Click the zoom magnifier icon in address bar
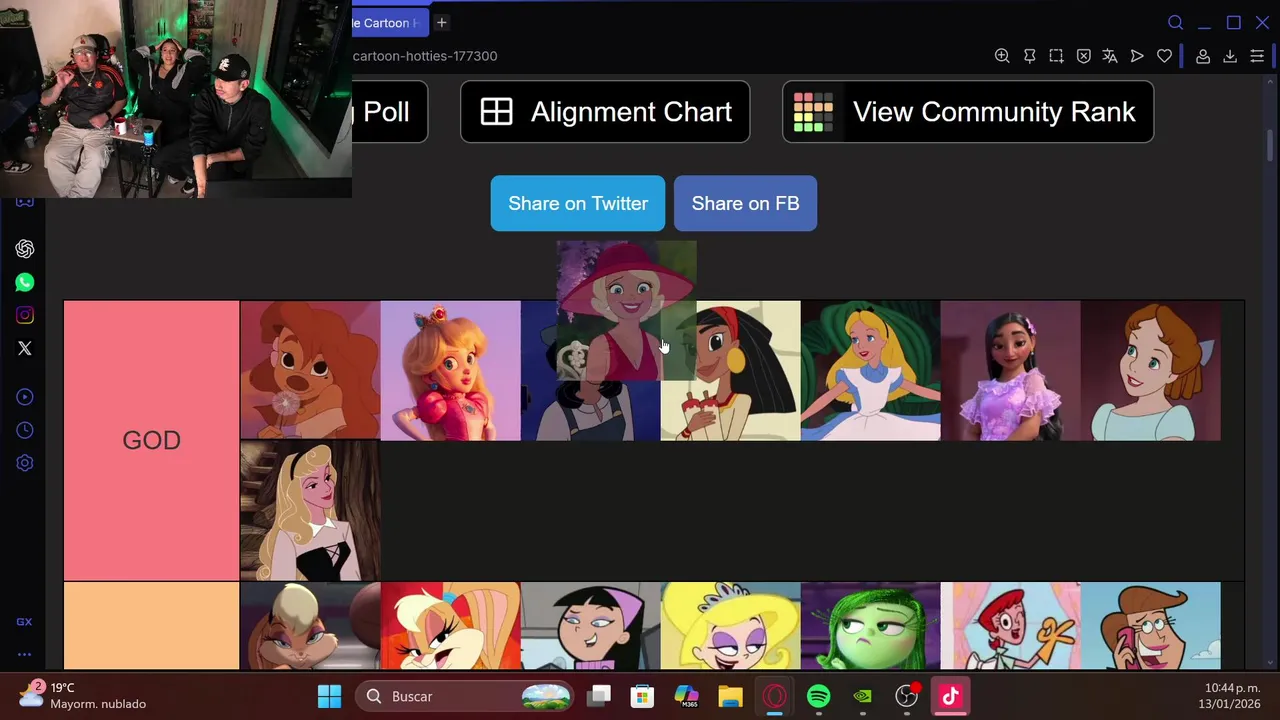This screenshot has width=1280, height=720. pos(1002,56)
